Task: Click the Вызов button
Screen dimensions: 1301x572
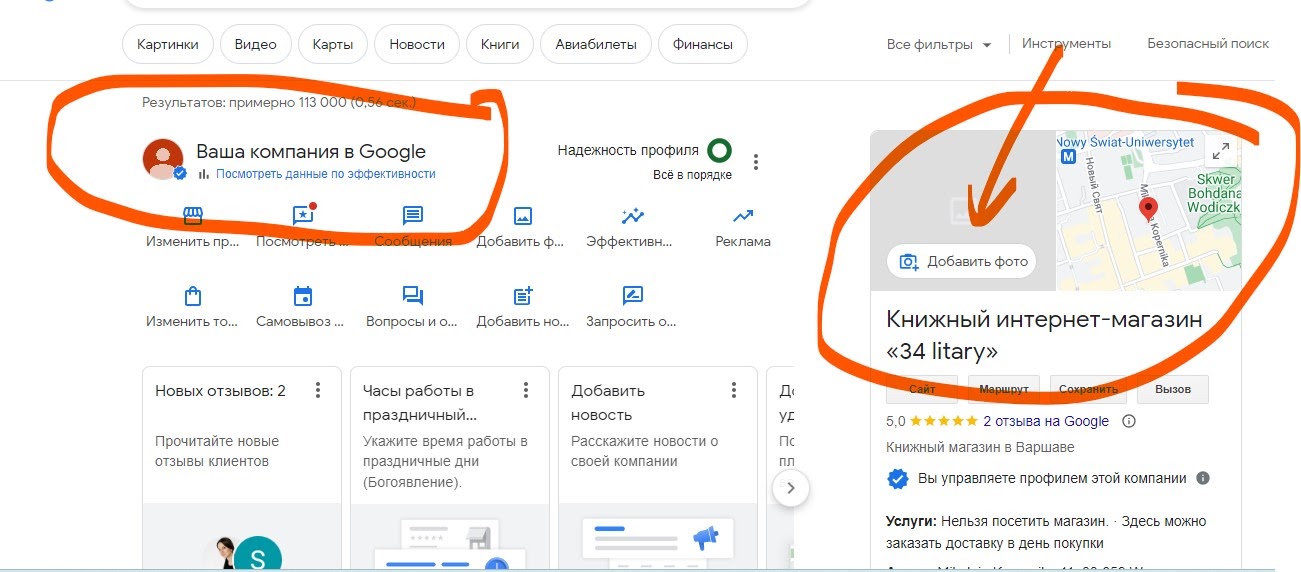Action: coord(1172,389)
